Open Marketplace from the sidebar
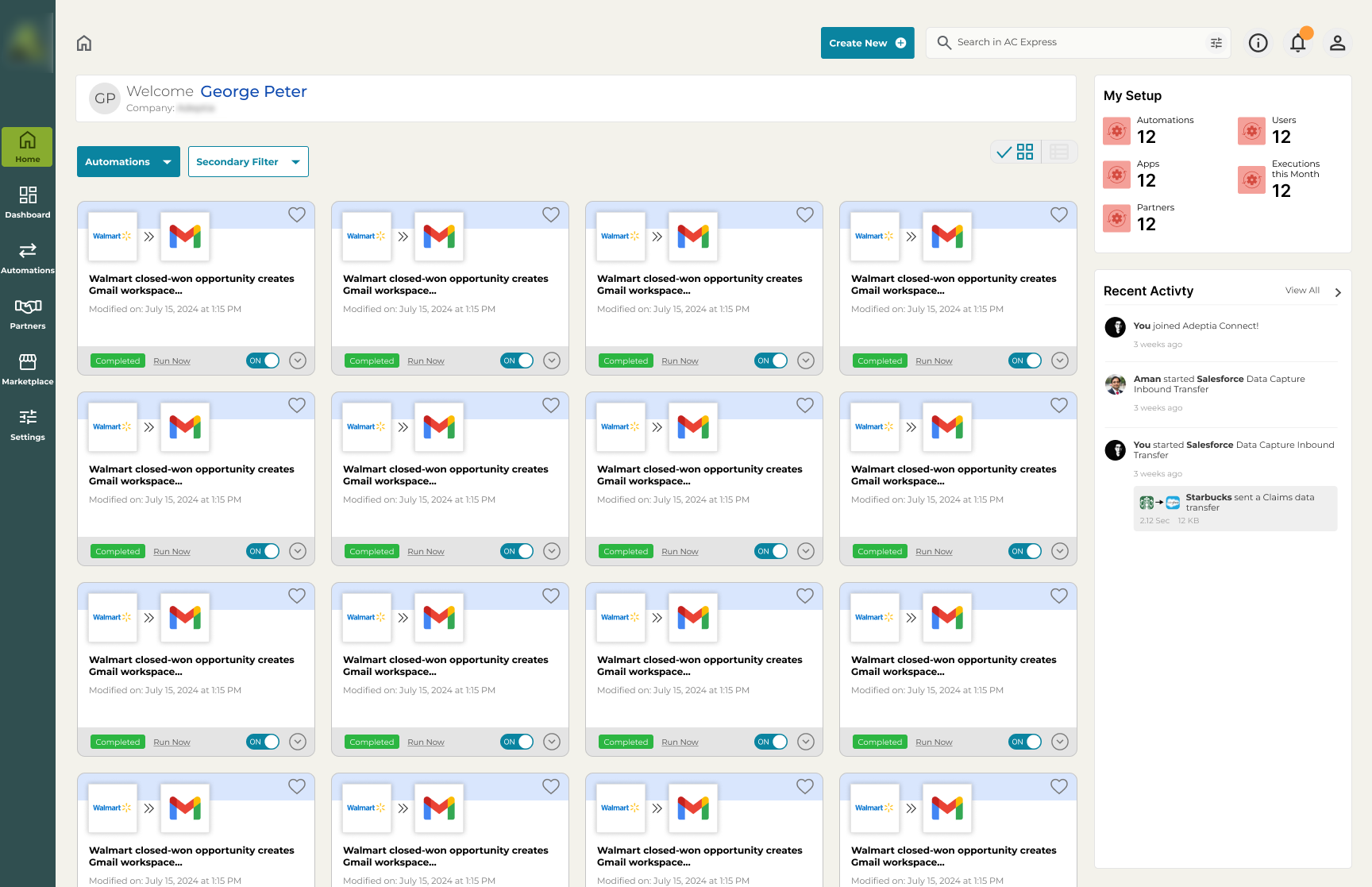The height and width of the screenshot is (887, 1372). [x=28, y=368]
